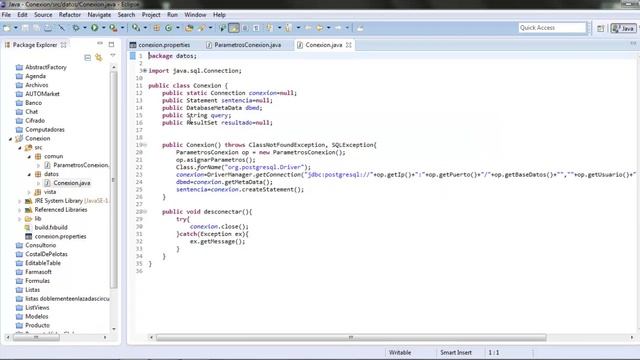Close the Package Explorer view tab
The width and height of the screenshot is (640, 360).
point(63,45)
